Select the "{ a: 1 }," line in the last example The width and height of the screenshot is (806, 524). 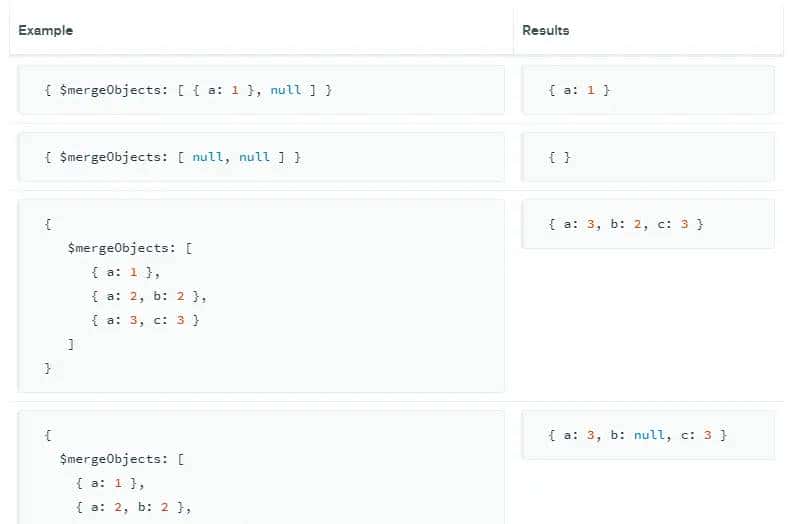(x=110, y=483)
